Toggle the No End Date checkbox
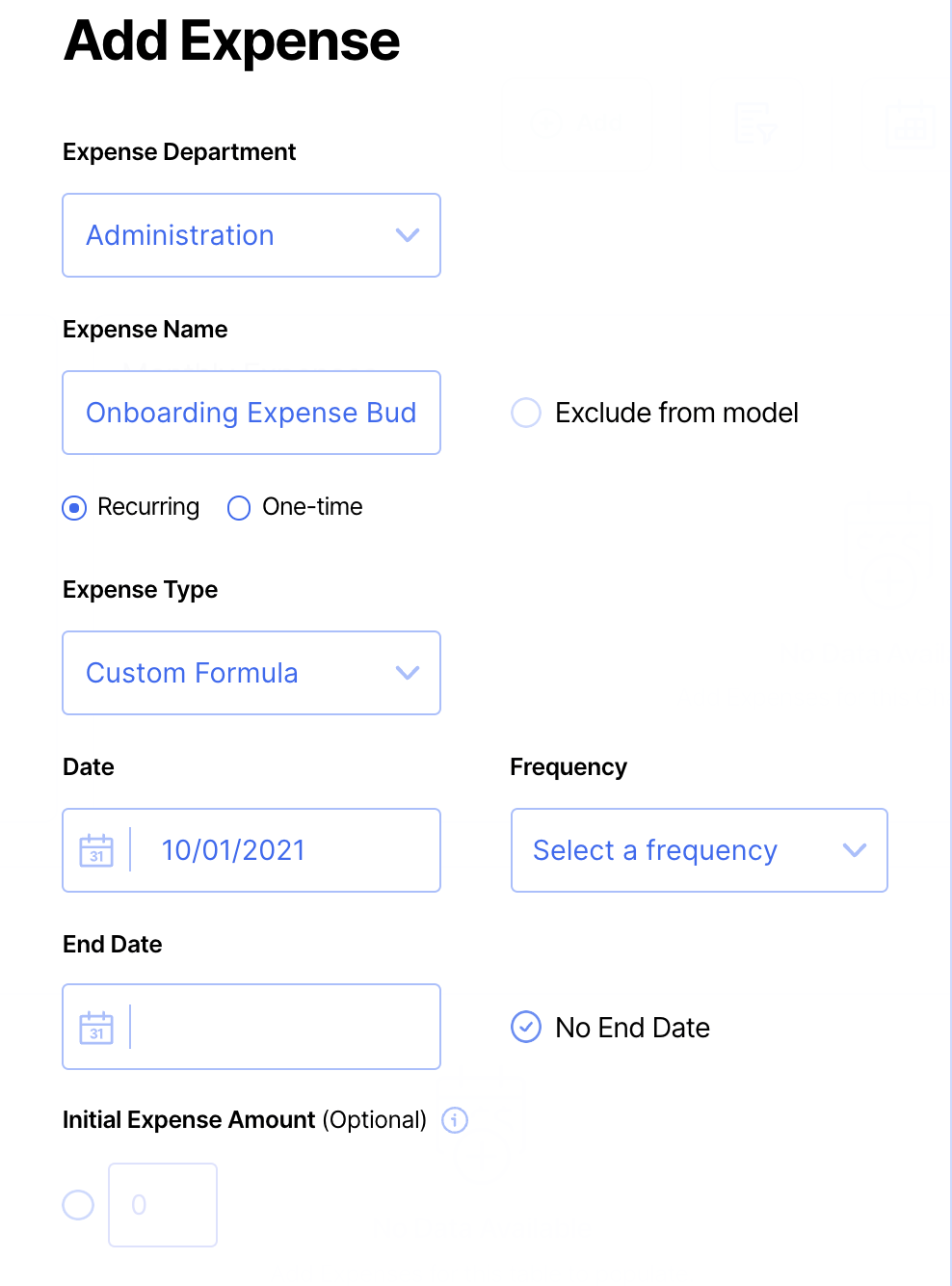Image resolution: width=952 pixels, height=1286 pixels. coord(526,1028)
